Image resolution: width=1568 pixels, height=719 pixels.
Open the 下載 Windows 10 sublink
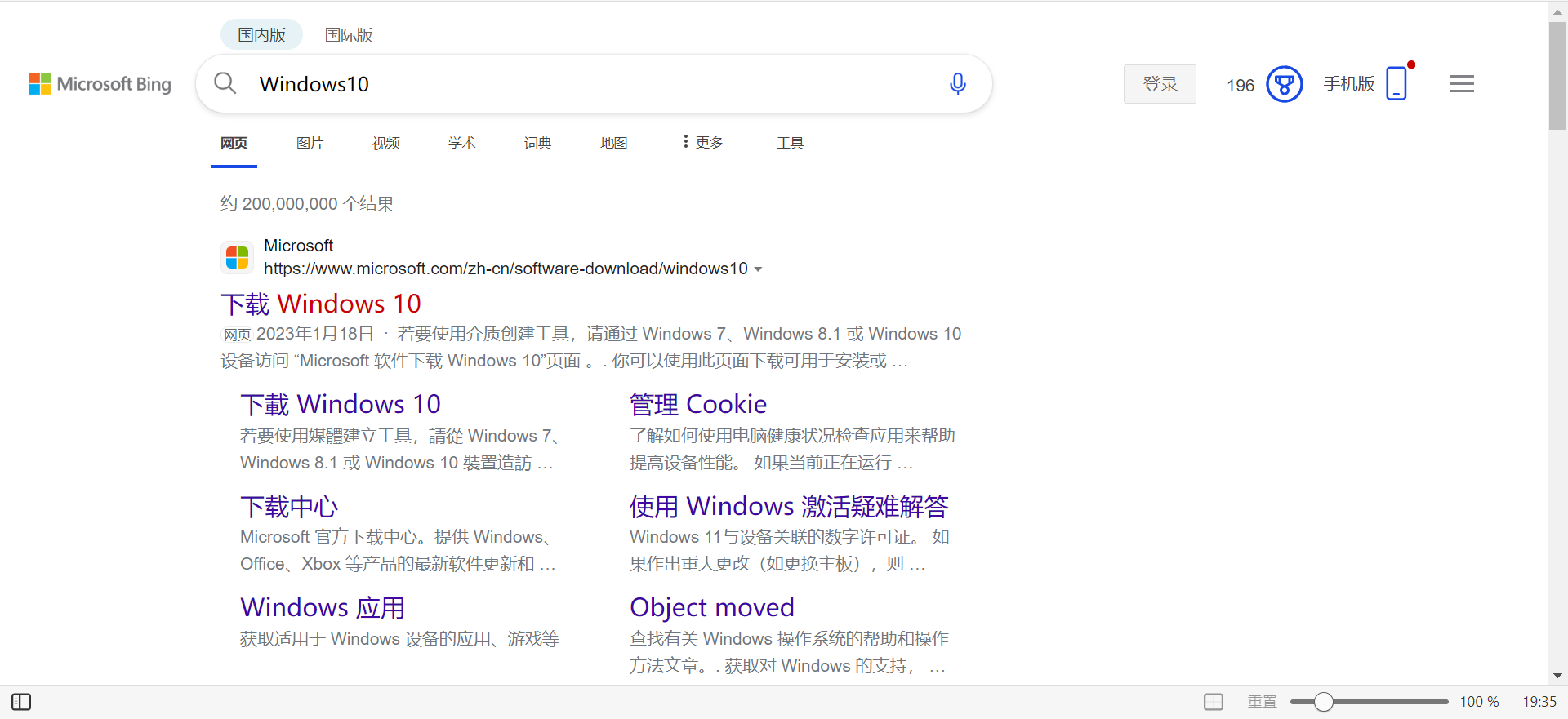341,404
